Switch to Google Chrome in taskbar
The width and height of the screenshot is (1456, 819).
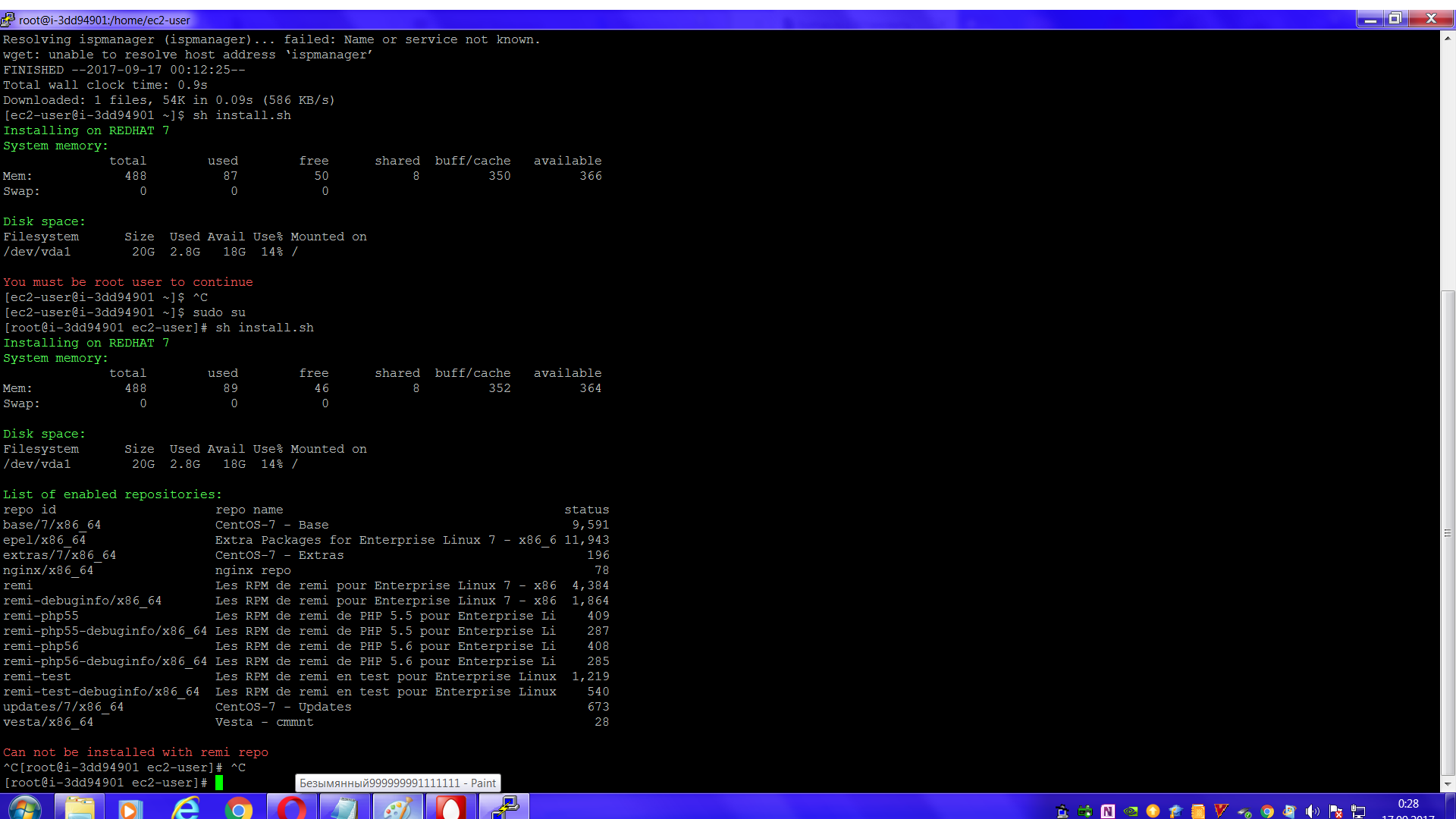tap(239, 808)
